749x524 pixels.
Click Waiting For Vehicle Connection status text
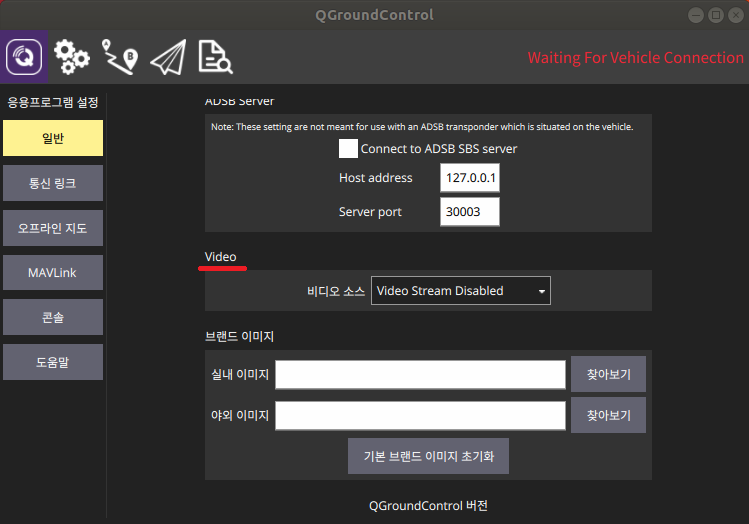[x=635, y=58]
